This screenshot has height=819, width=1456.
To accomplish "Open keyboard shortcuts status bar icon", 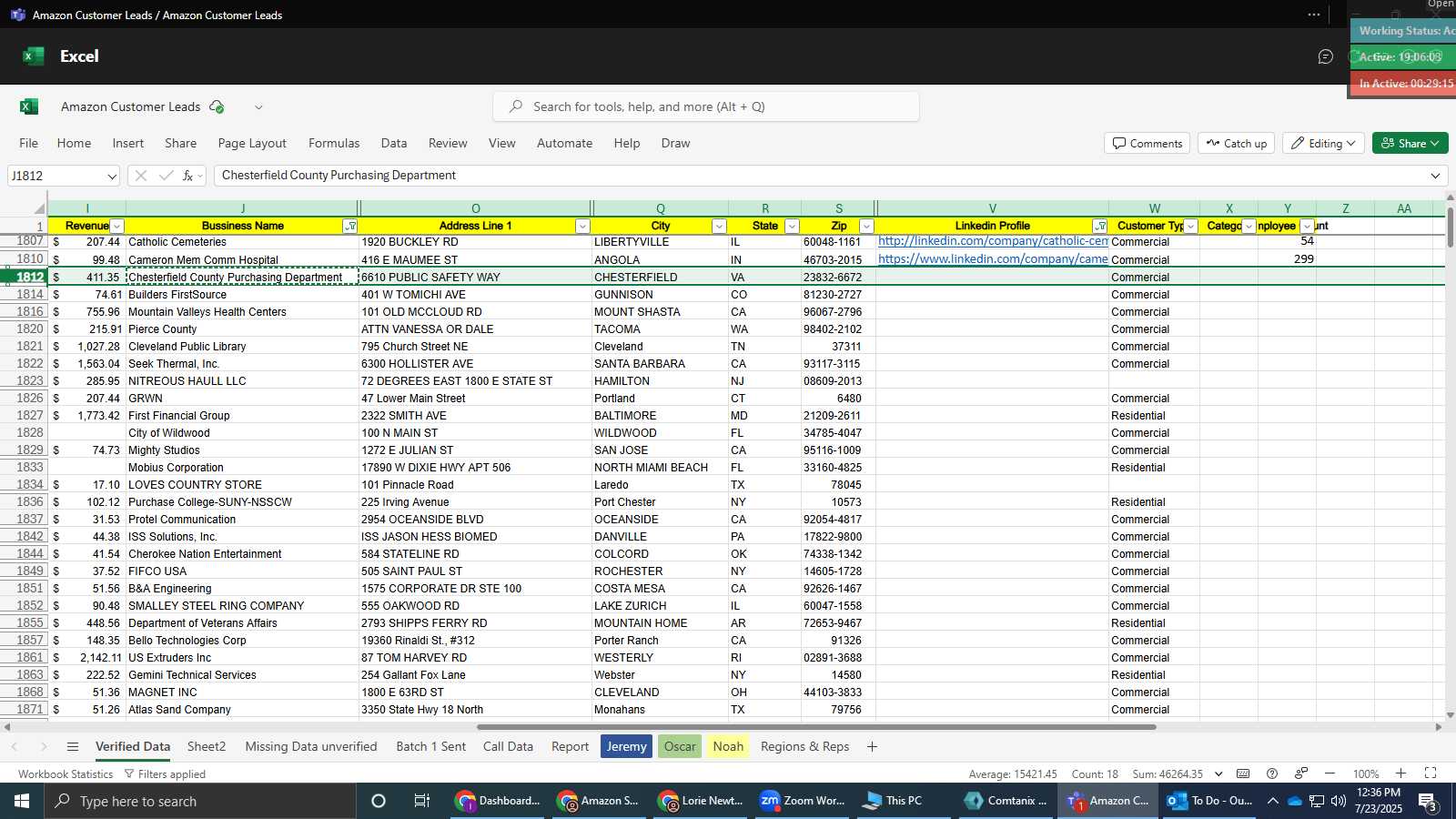I will (1243, 773).
